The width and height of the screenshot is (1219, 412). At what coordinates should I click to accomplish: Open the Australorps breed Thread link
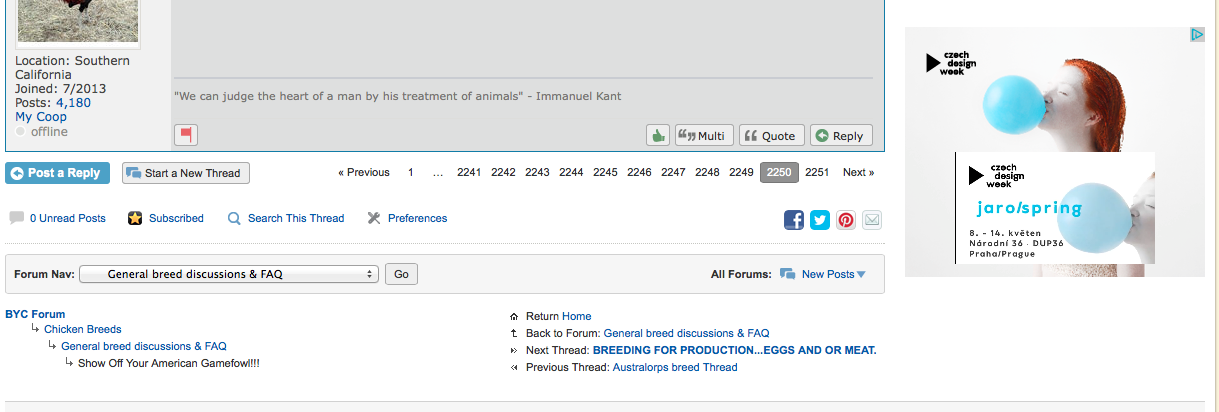(674, 367)
